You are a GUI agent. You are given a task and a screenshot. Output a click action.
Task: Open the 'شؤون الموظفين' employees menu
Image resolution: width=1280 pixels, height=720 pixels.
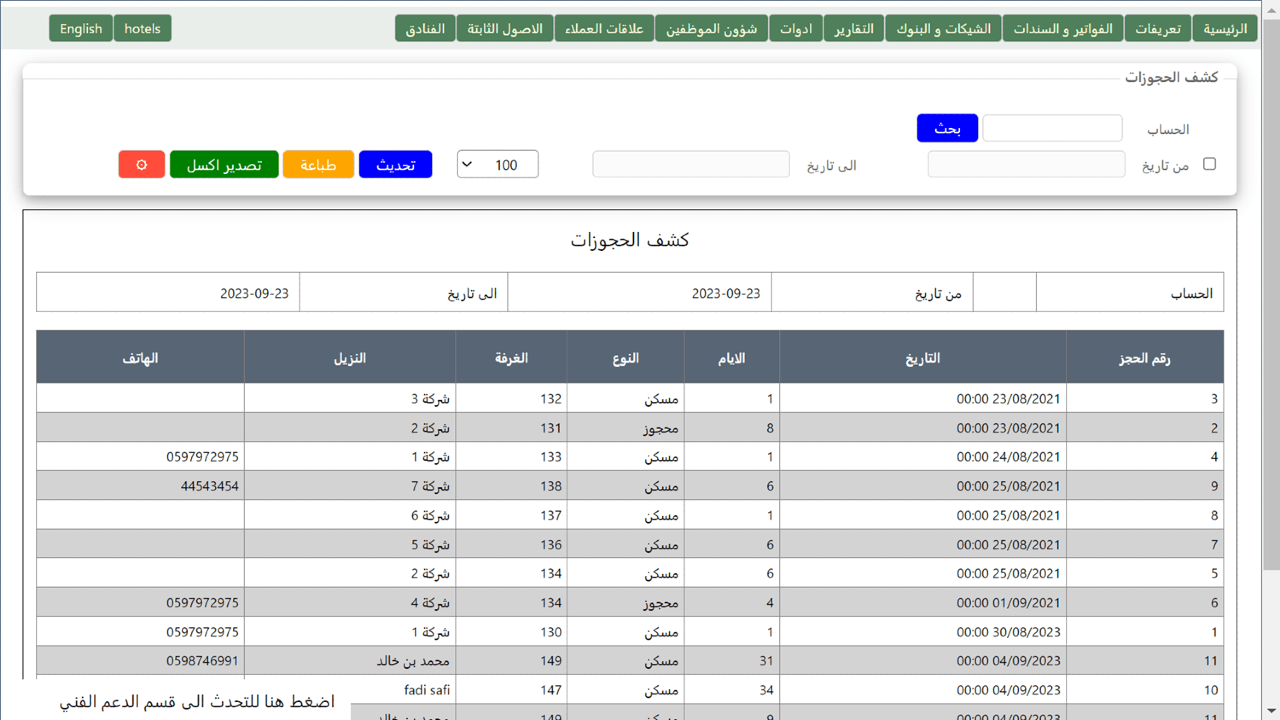tap(712, 29)
